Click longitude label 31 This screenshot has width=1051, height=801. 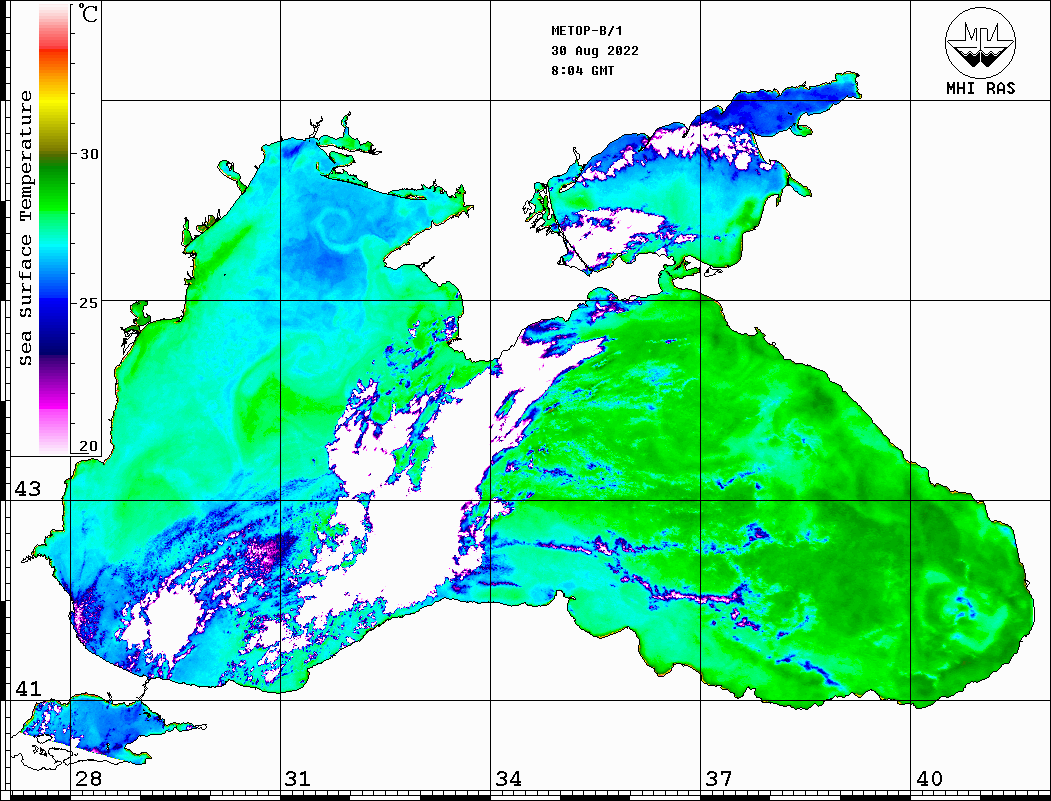click(x=298, y=778)
